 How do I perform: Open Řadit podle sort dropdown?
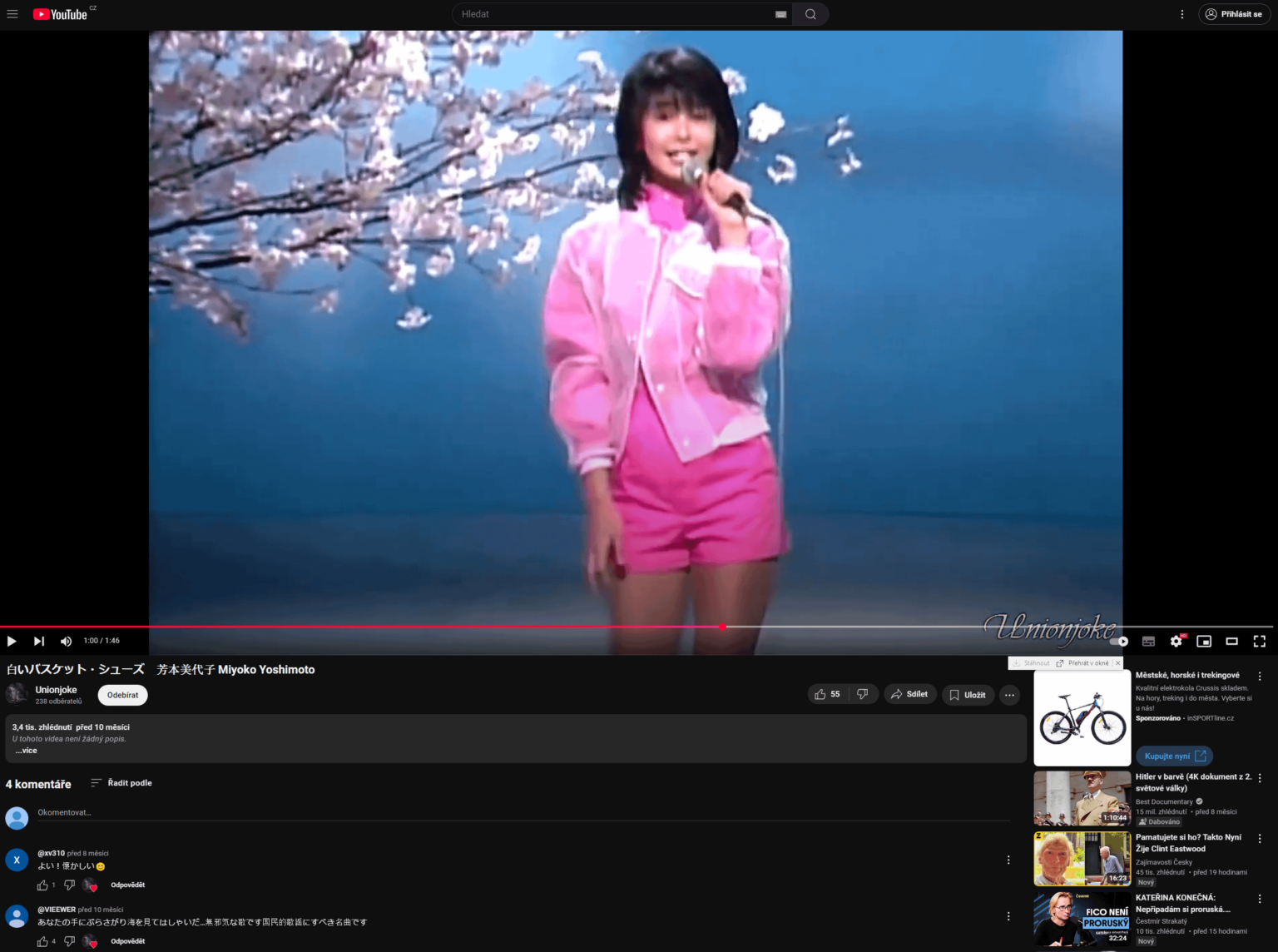[x=121, y=783]
